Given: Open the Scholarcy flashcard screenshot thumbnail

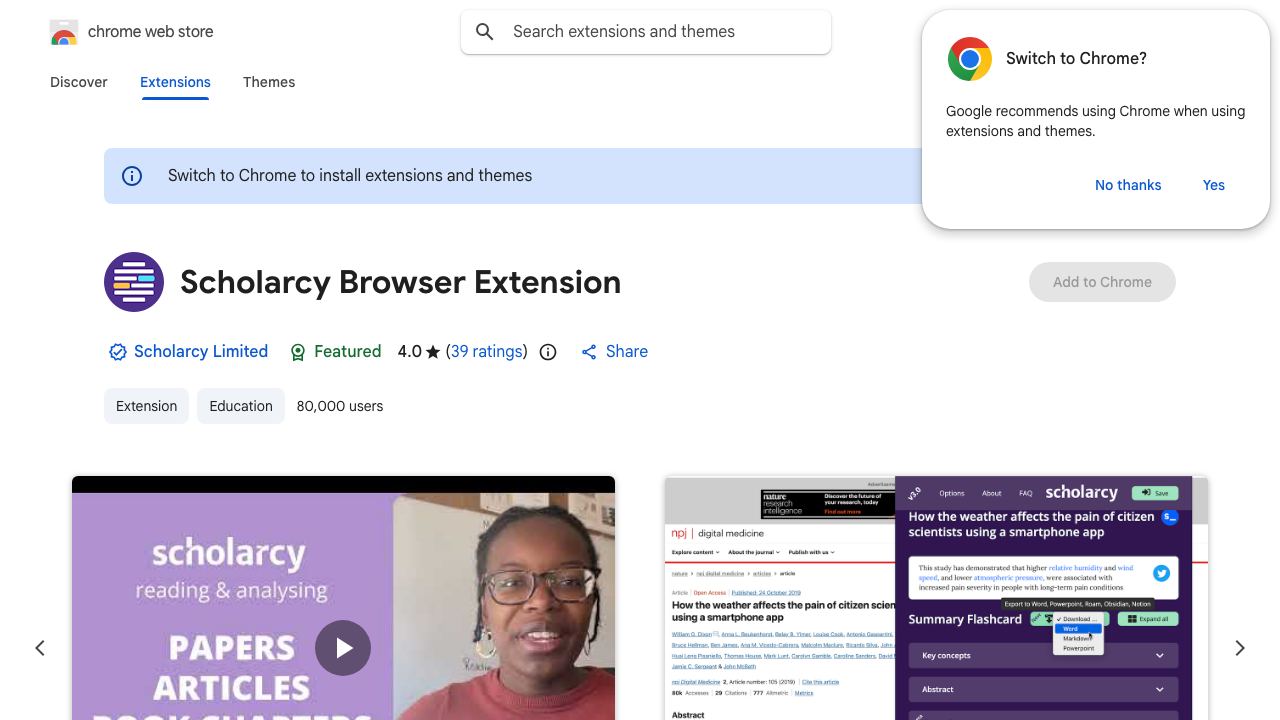Looking at the screenshot, I should point(936,598).
